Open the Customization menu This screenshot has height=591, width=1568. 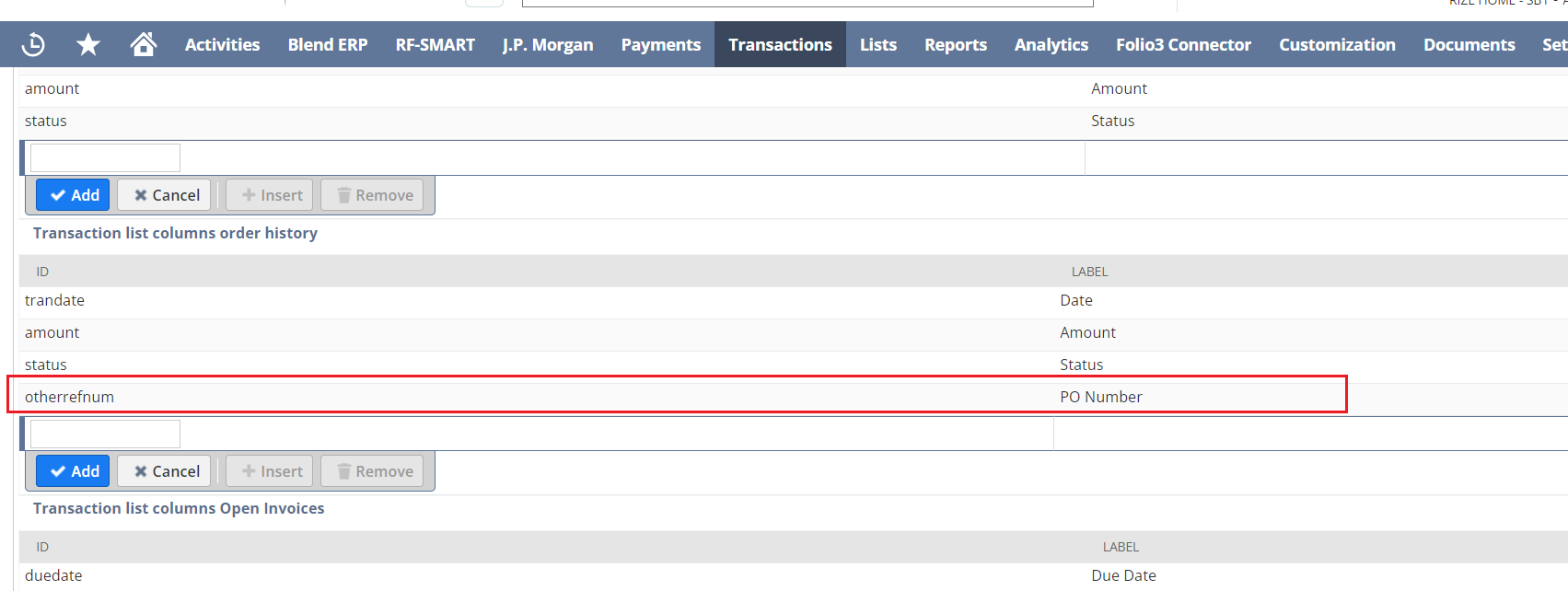tap(1337, 44)
